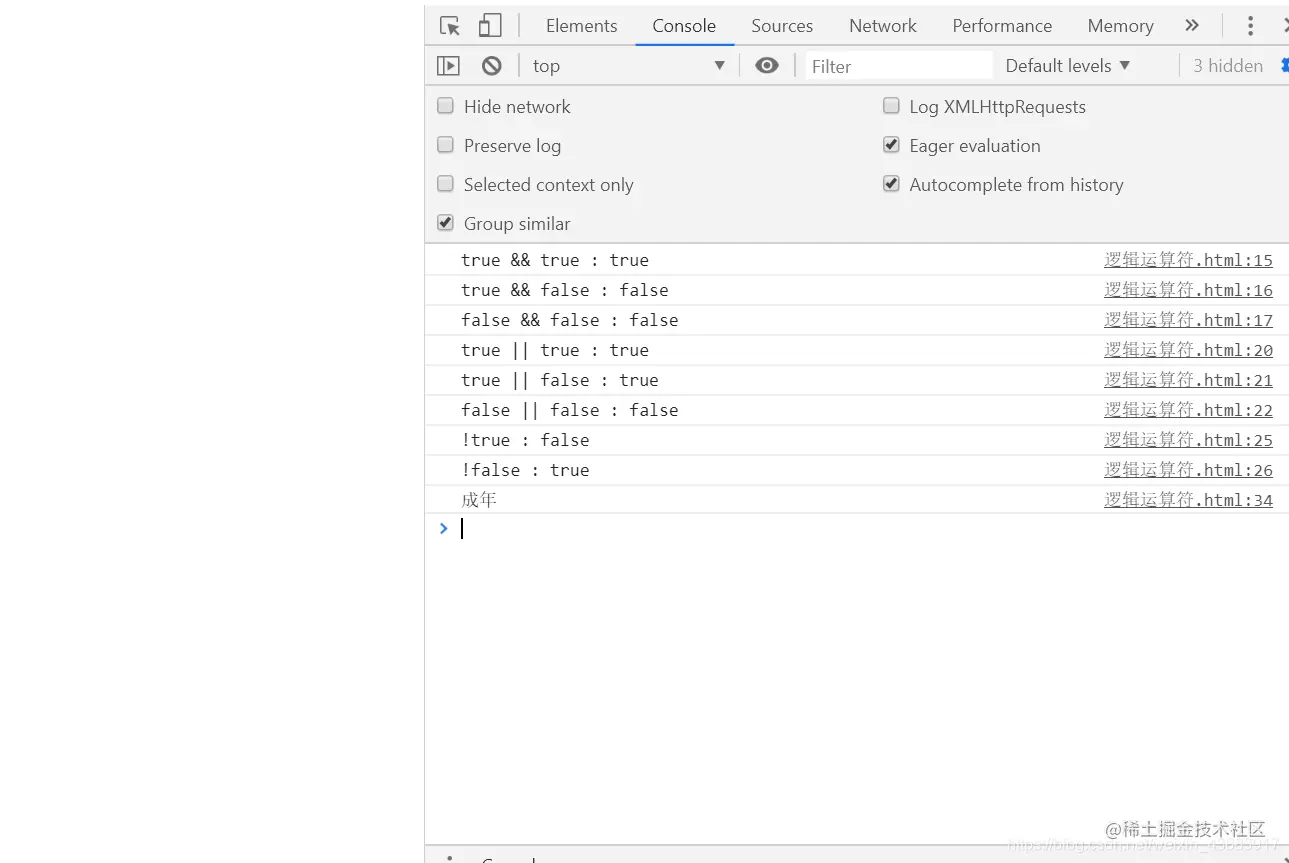Select log text 'true && false : false'
This screenshot has height=863, width=1289.
point(565,290)
